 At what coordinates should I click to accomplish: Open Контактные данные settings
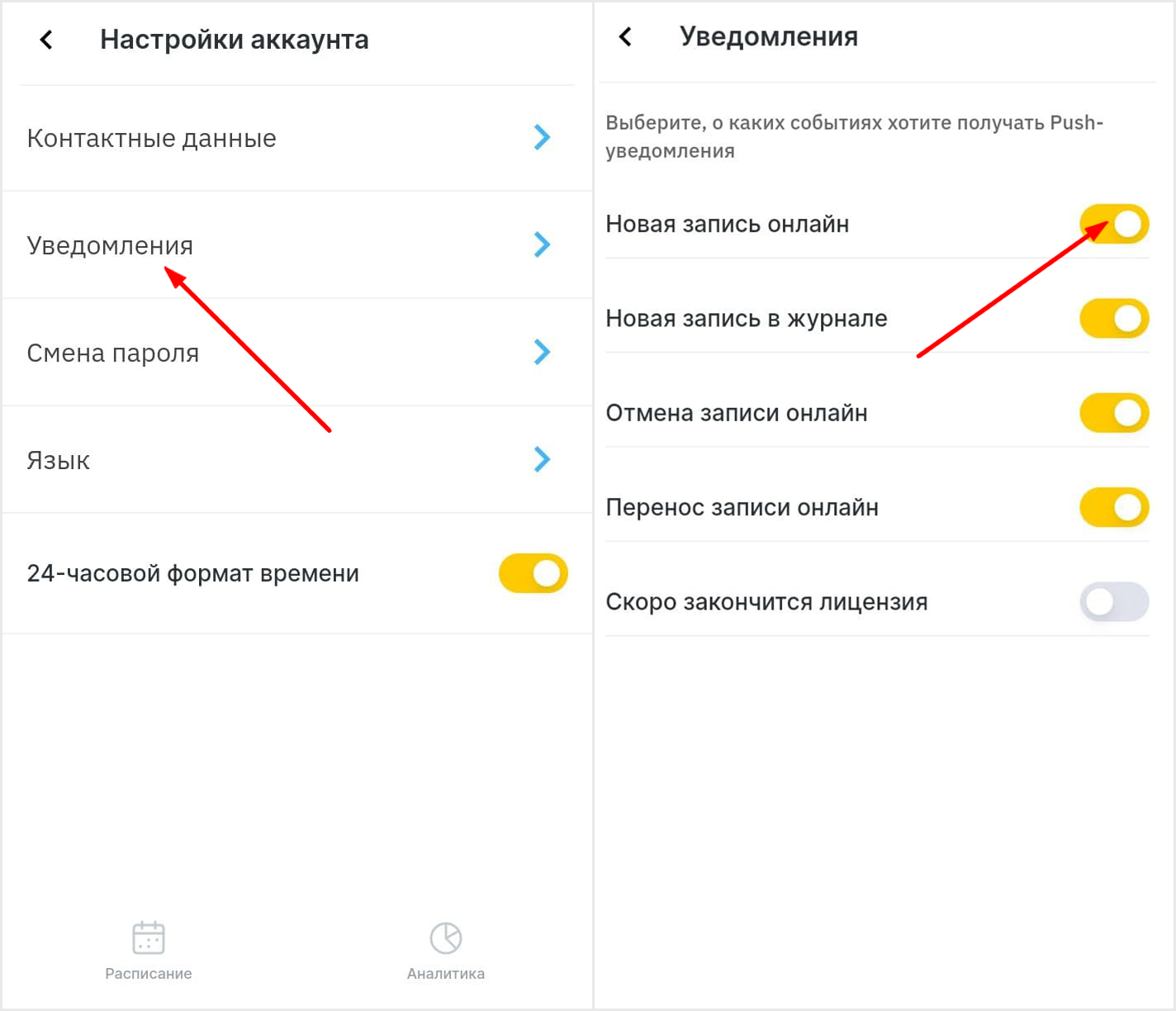coord(296,138)
